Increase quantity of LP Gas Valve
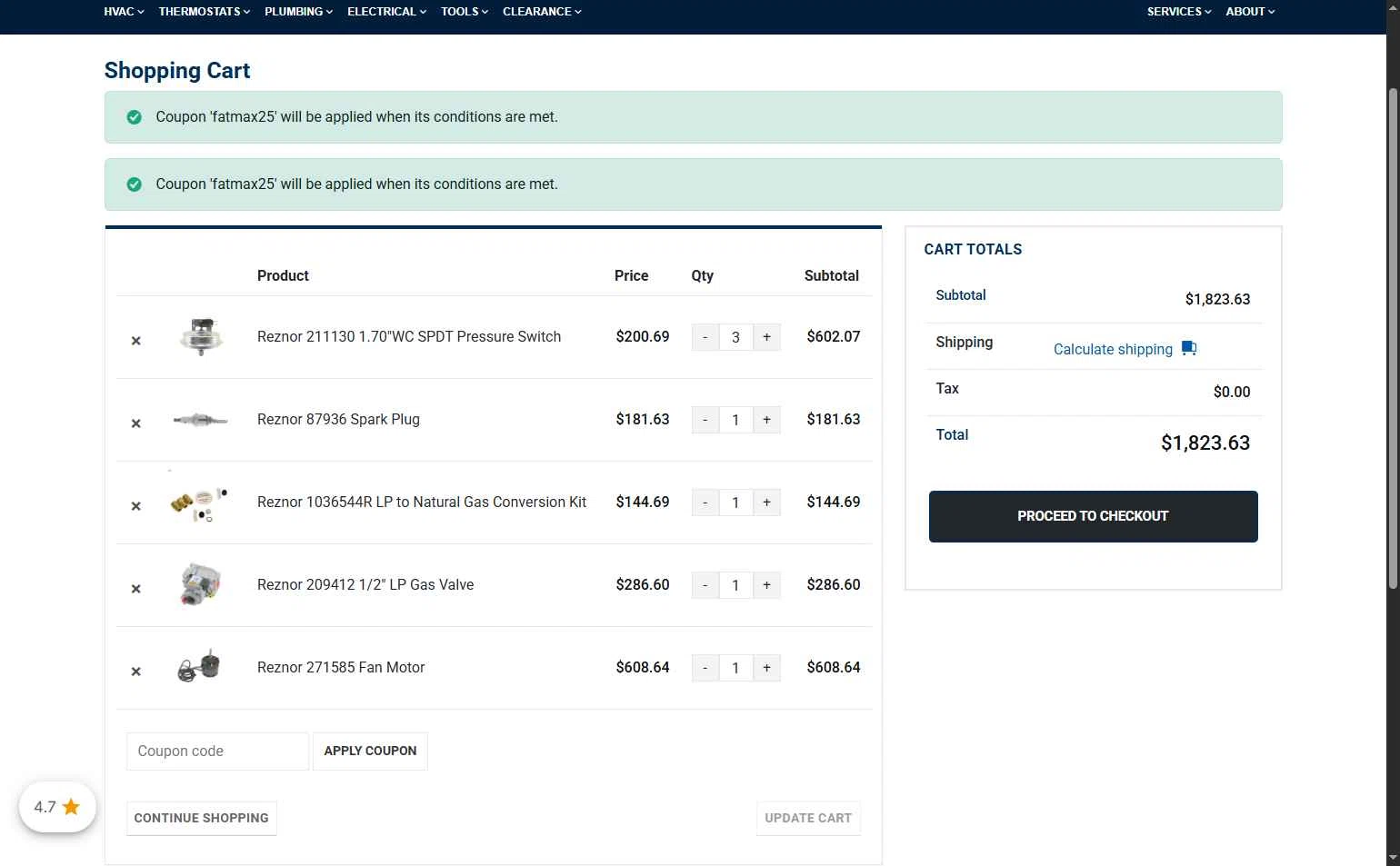Viewport: 1400px width, 866px height. pyautogui.click(x=766, y=585)
